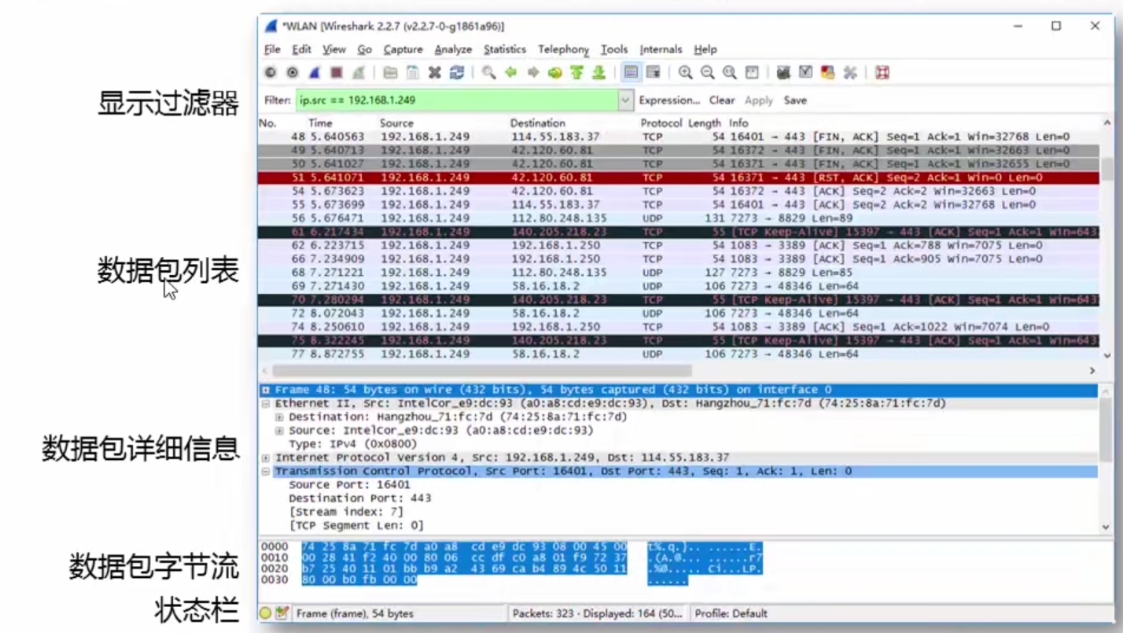This screenshot has height=633, width=1123.
Task: Open the capture interfaces list icon
Action: click(x=270, y=72)
